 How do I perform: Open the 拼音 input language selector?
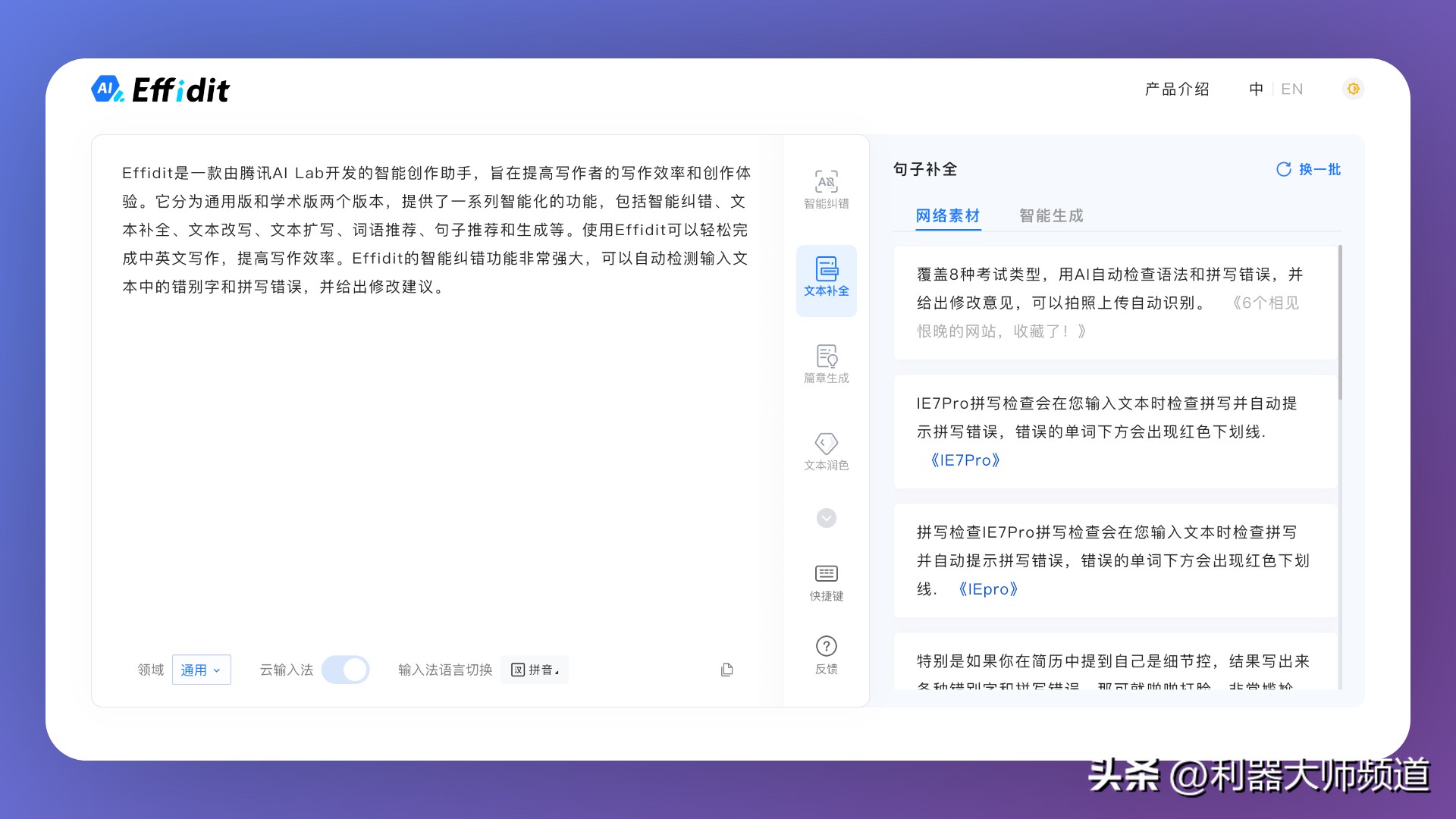pos(534,670)
